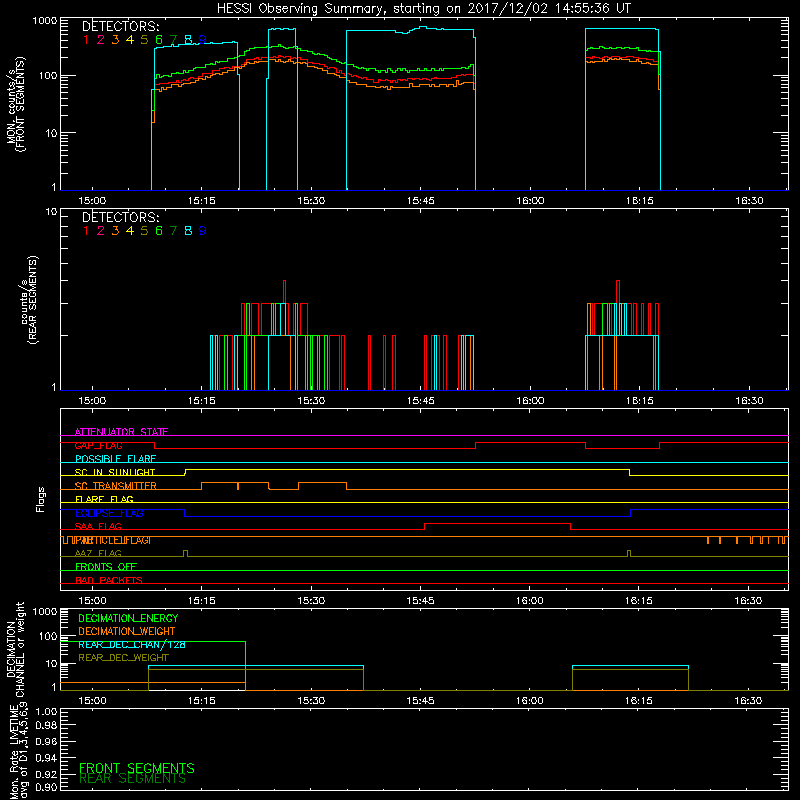800x800 pixels.
Task: Click the 0.94 tick on livetime axis
Action: coord(46,757)
